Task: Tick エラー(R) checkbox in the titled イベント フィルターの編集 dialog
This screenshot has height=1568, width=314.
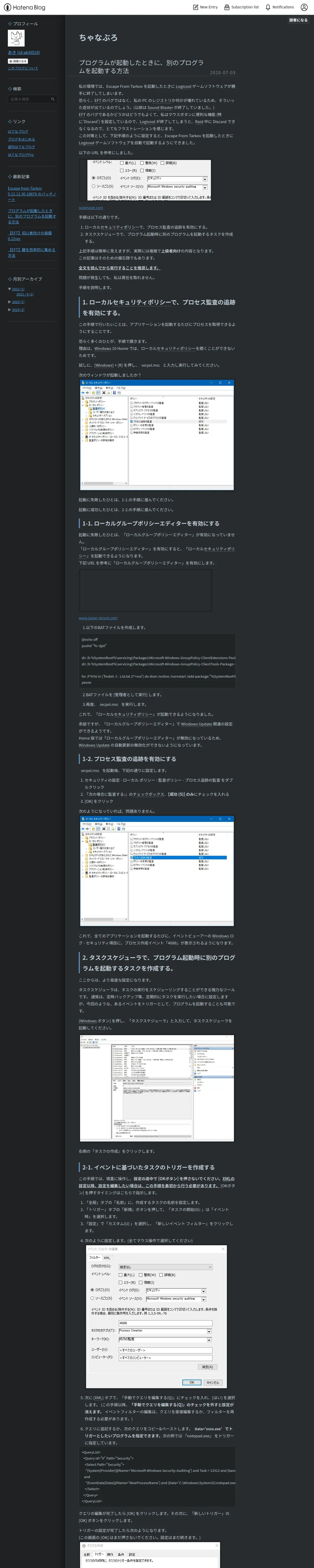Action: [121, 1283]
